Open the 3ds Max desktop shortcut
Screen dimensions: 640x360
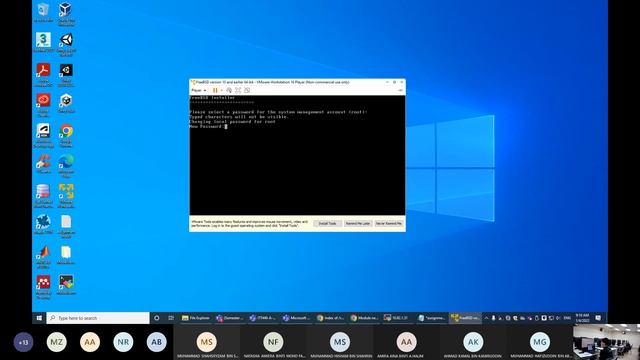(43, 42)
